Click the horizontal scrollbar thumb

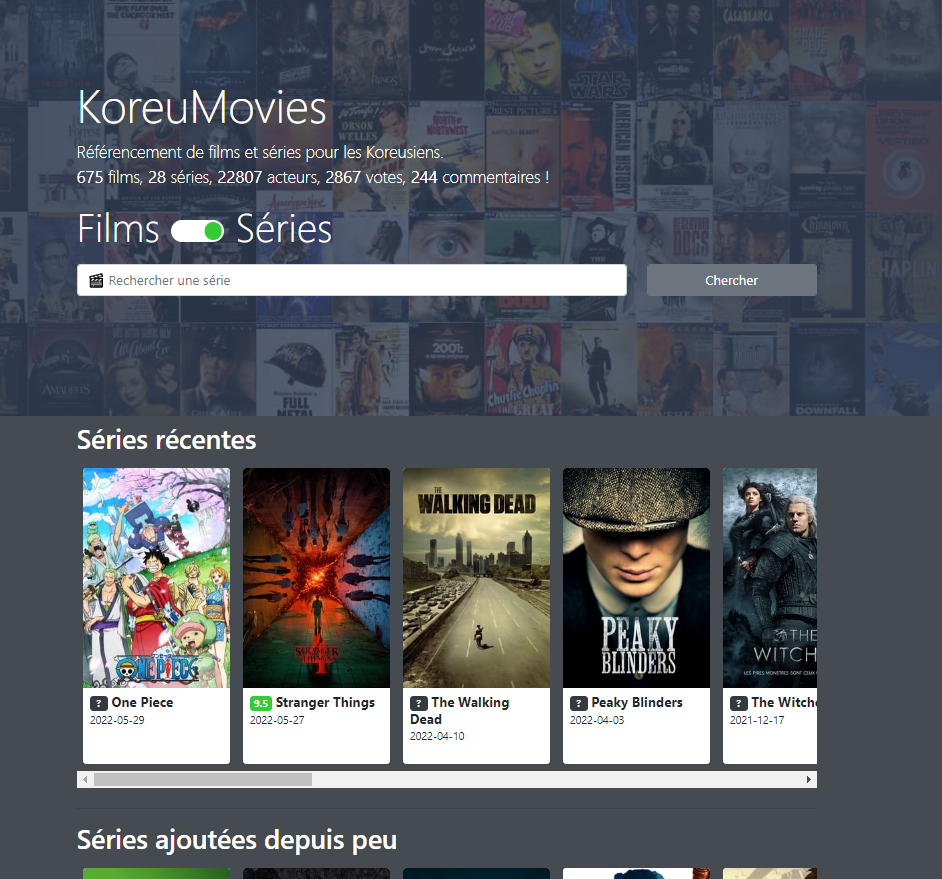[x=202, y=779]
